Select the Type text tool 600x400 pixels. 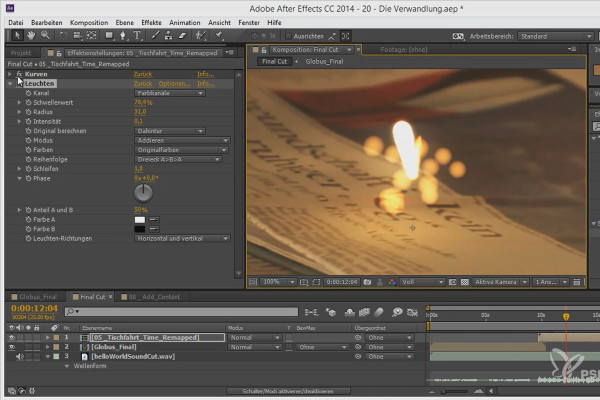click(137, 36)
